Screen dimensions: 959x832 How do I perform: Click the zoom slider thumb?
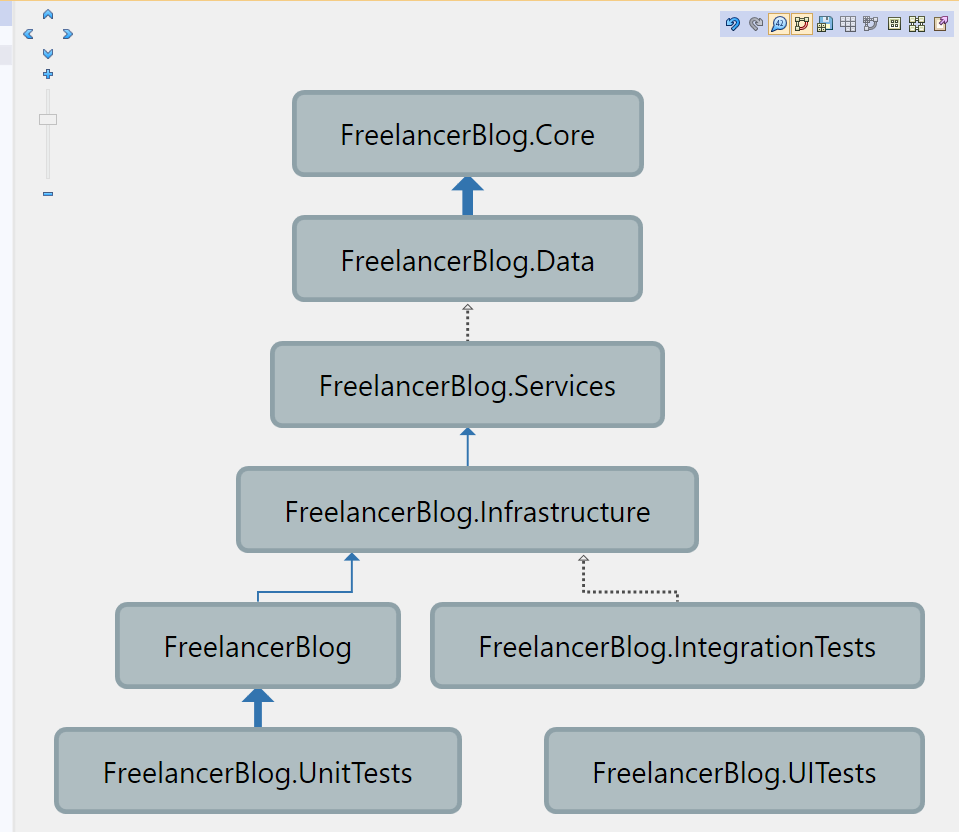click(48, 119)
